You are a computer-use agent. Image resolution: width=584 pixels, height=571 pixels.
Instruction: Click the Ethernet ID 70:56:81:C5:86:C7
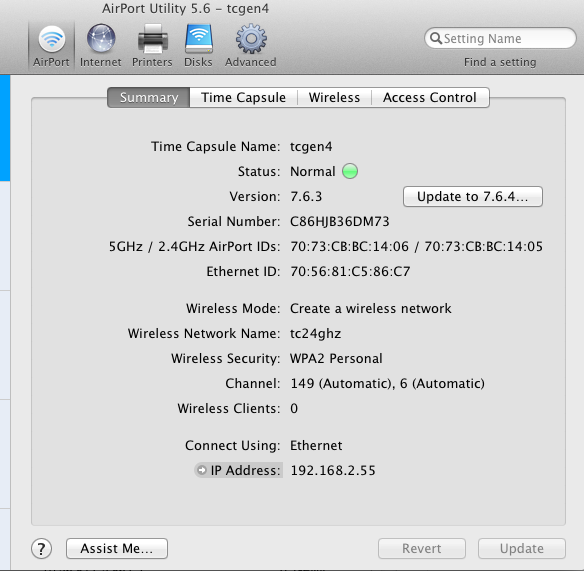click(350, 272)
